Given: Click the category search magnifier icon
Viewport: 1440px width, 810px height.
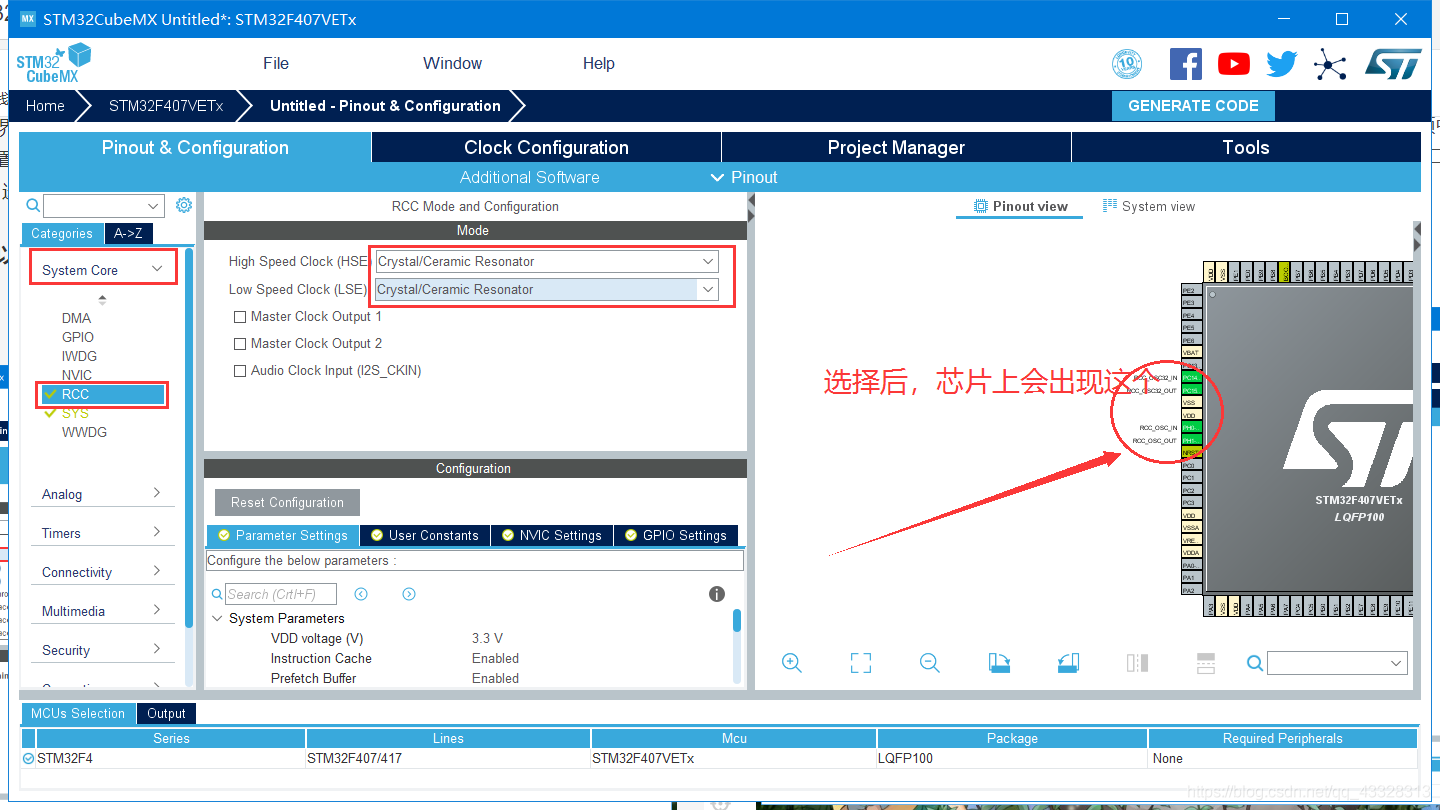Looking at the screenshot, I should point(33,205).
